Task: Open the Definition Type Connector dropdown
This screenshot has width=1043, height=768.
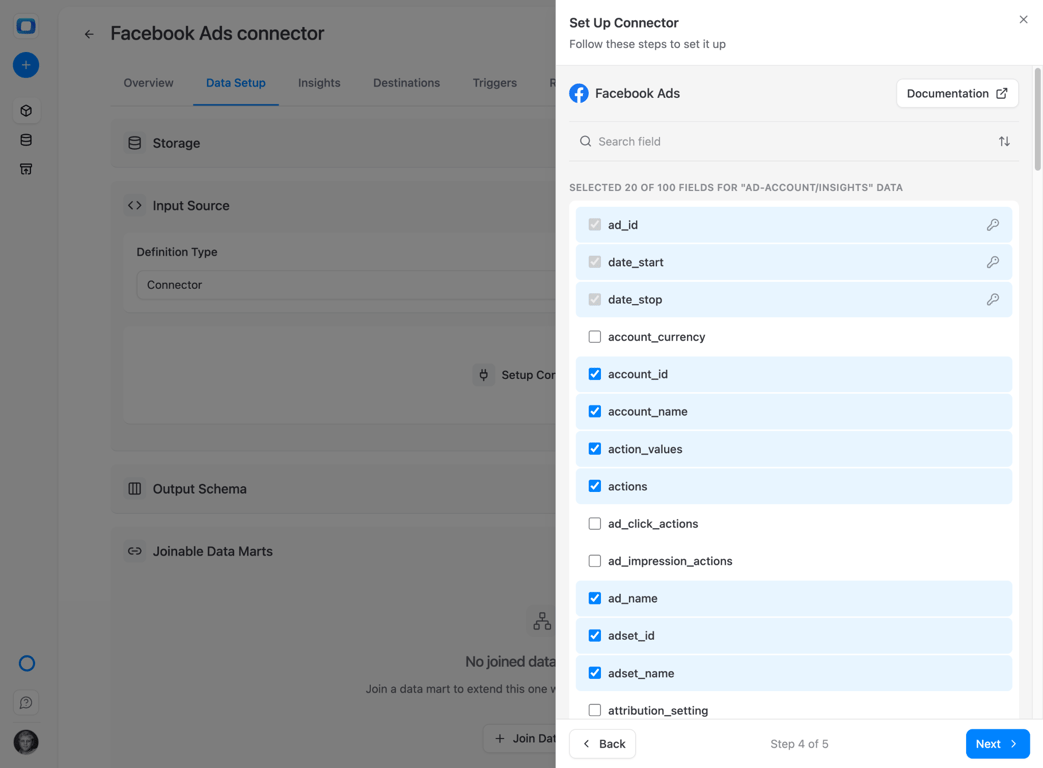Action: click(346, 285)
